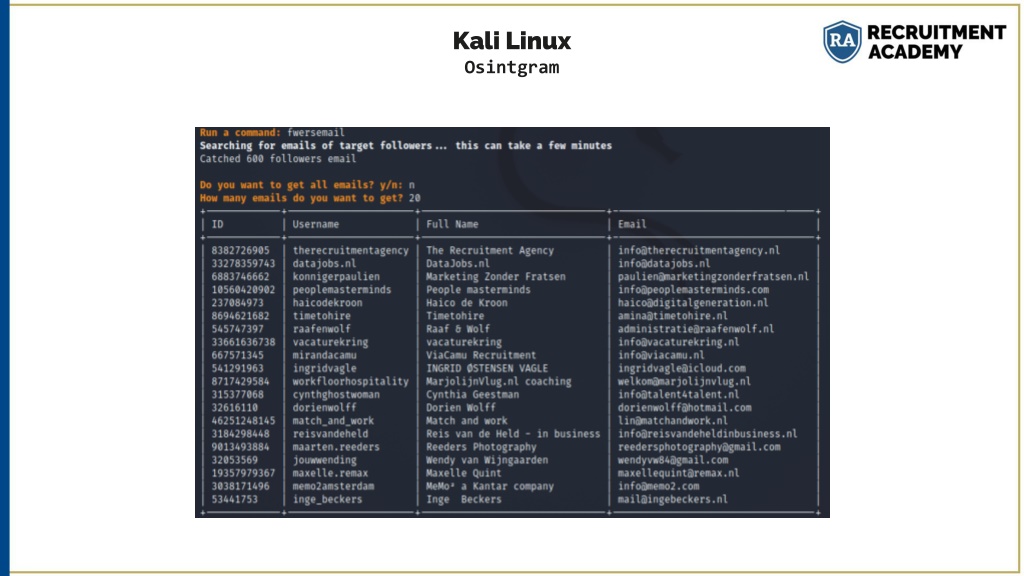The width and height of the screenshot is (1024, 576).
Task: Click full name 'ViaCamu Recruitment'
Action: click(481, 355)
